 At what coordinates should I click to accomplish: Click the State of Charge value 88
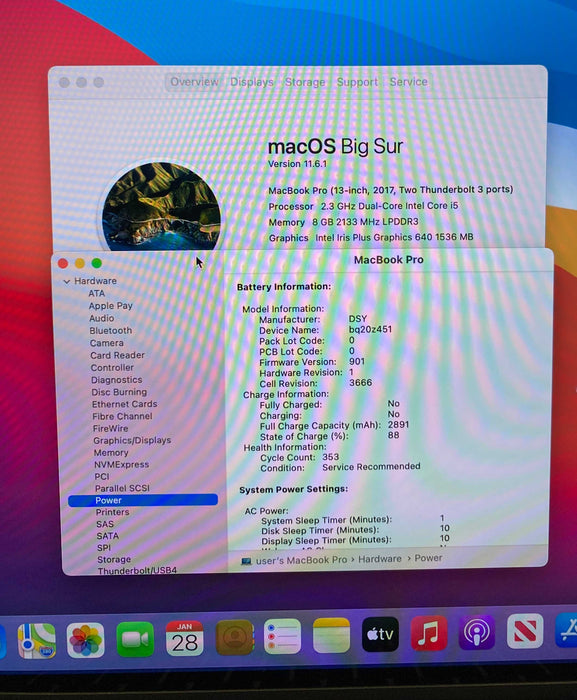tap(393, 435)
